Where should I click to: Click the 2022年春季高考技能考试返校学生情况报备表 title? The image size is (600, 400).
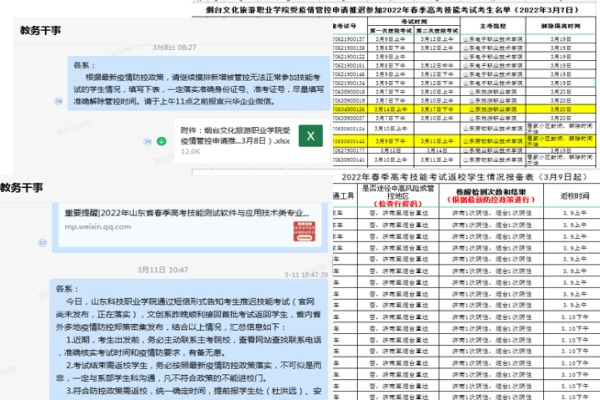(x=464, y=177)
